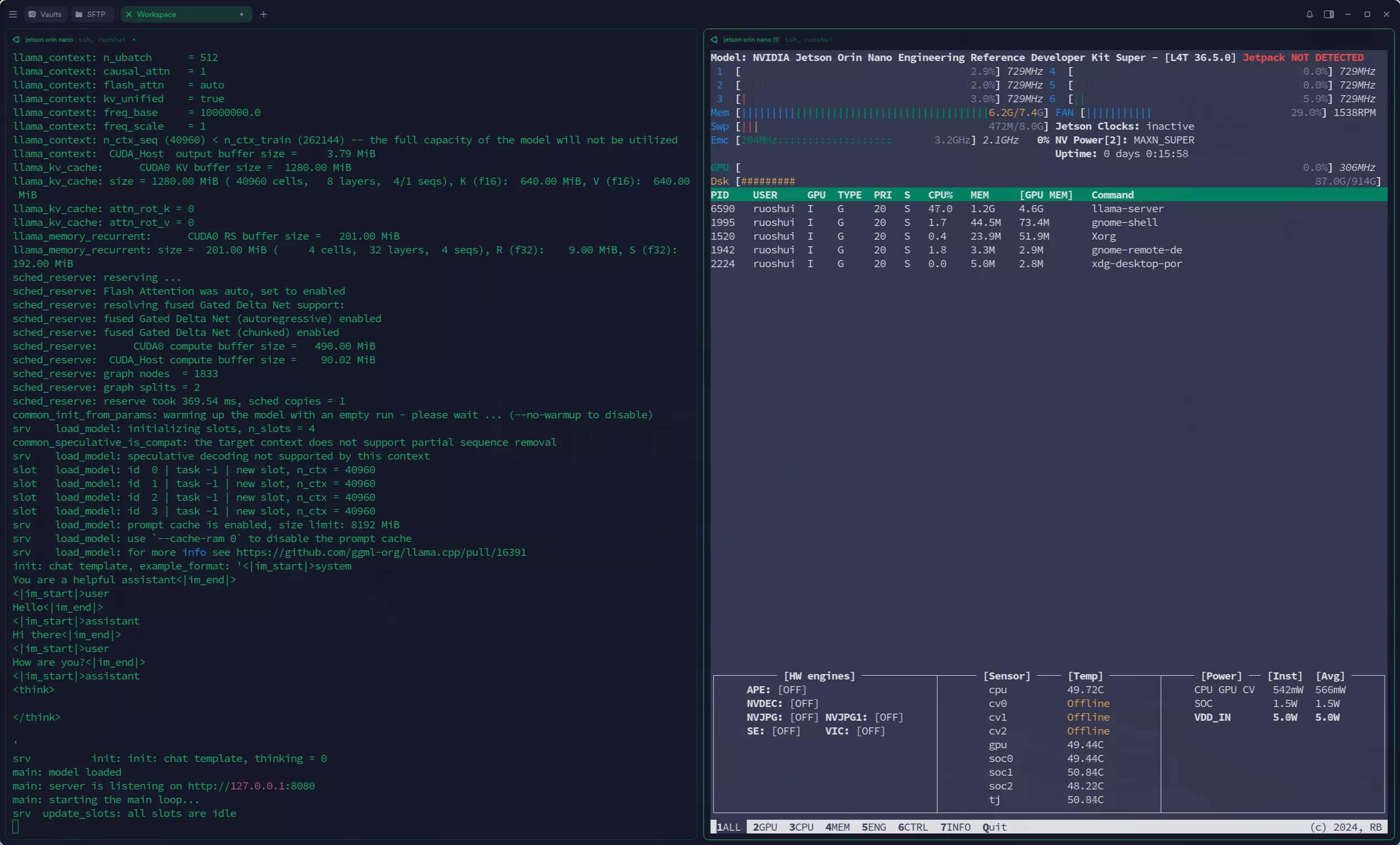The height and width of the screenshot is (845, 1400).
Task: Close the Workspace tab with its X icon
Action: [x=129, y=14]
